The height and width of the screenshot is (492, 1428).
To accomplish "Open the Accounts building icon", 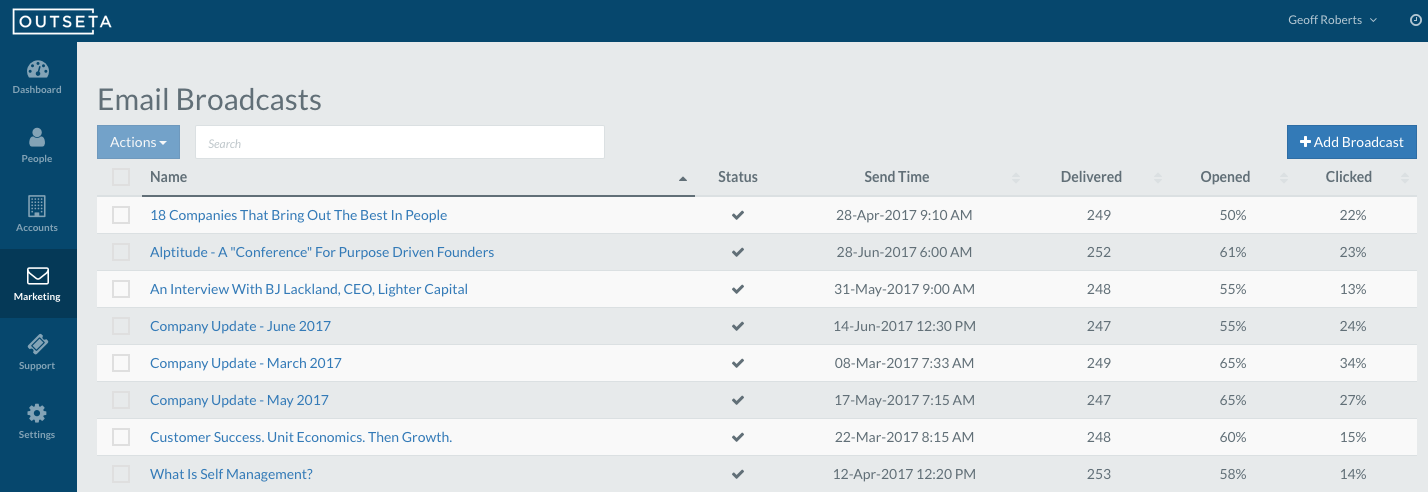I will click(x=37, y=207).
